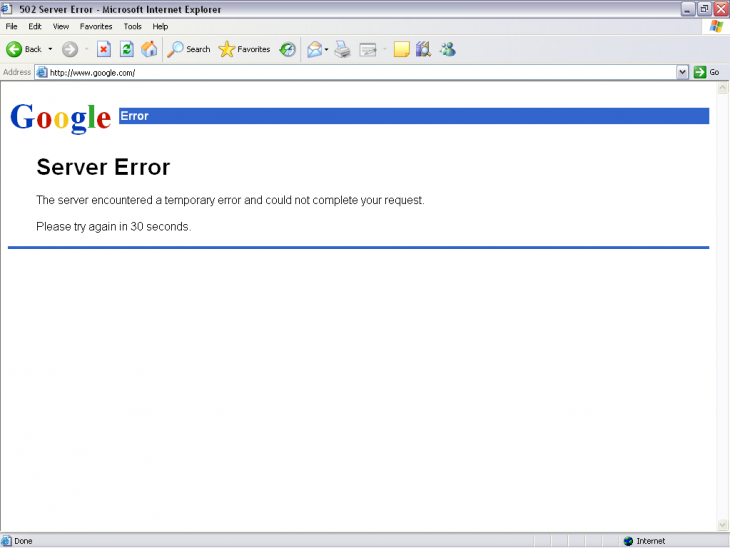Click the Mail envelope icon

pyautogui.click(x=315, y=49)
